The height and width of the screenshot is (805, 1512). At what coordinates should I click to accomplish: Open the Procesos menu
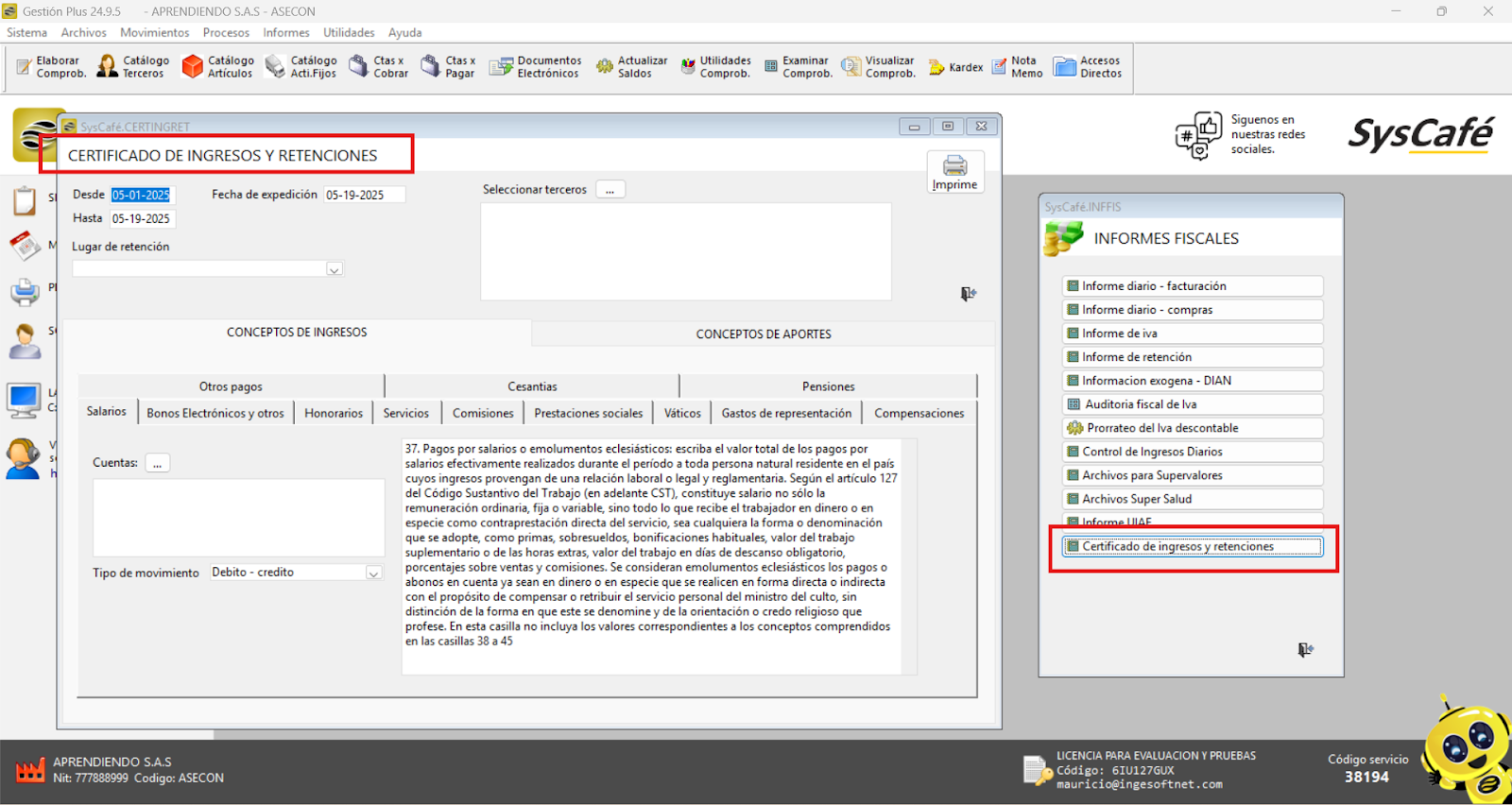click(226, 32)
